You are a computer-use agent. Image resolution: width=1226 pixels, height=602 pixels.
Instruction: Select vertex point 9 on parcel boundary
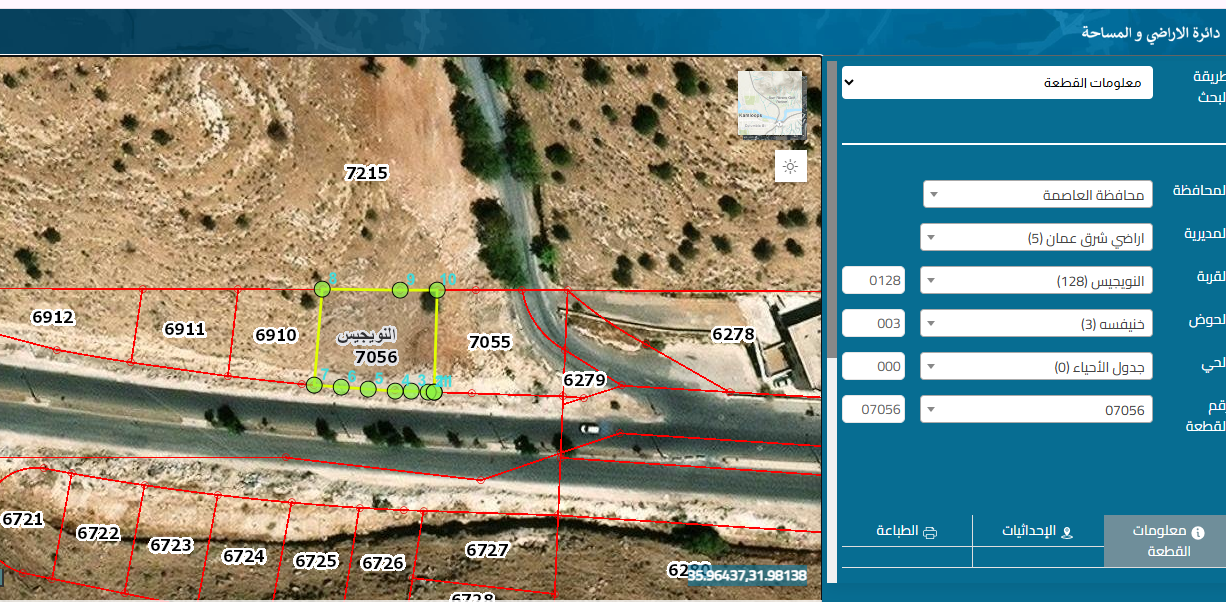400,290
